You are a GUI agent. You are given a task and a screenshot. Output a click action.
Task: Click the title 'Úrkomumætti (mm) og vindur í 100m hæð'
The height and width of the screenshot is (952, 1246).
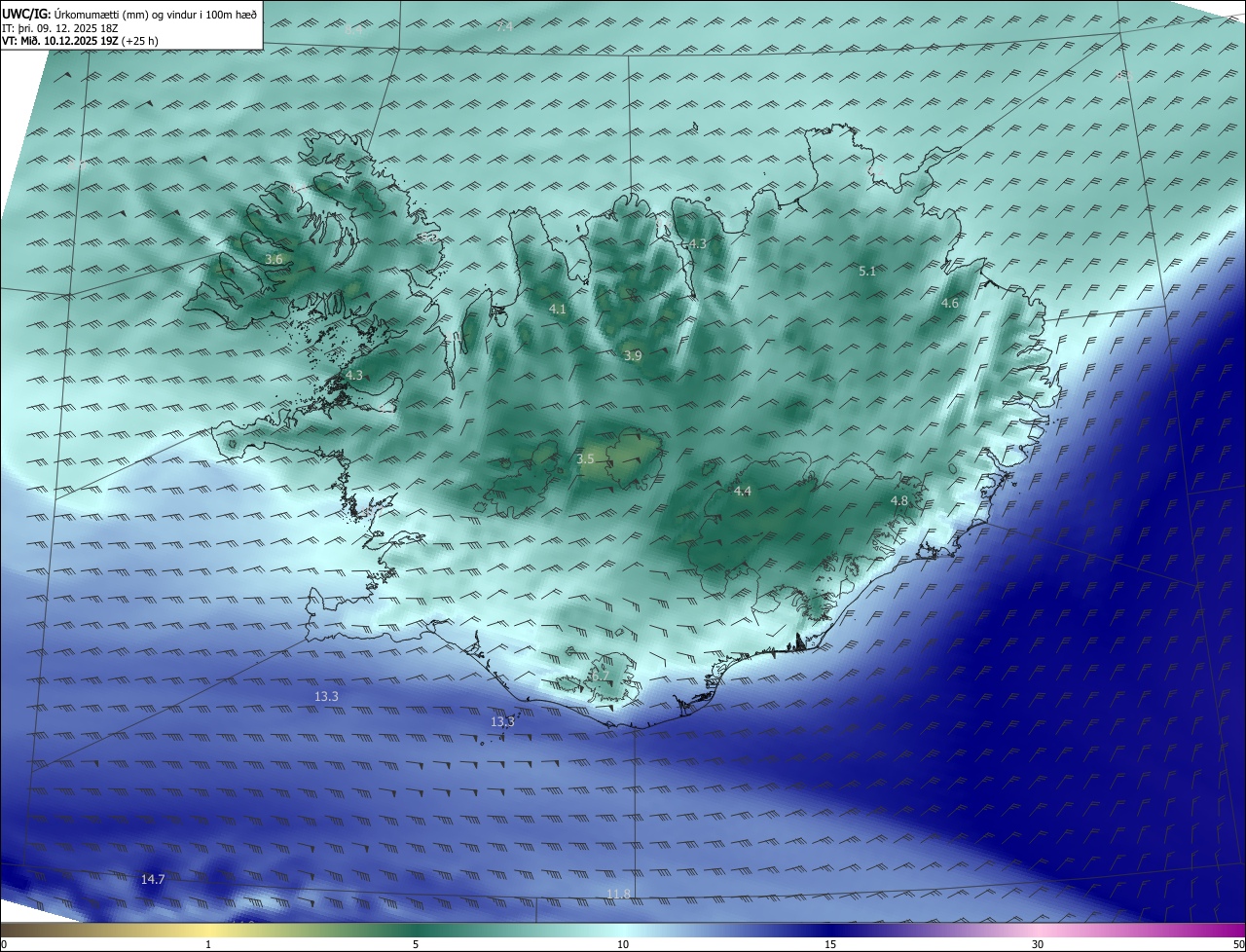(156, 14)
